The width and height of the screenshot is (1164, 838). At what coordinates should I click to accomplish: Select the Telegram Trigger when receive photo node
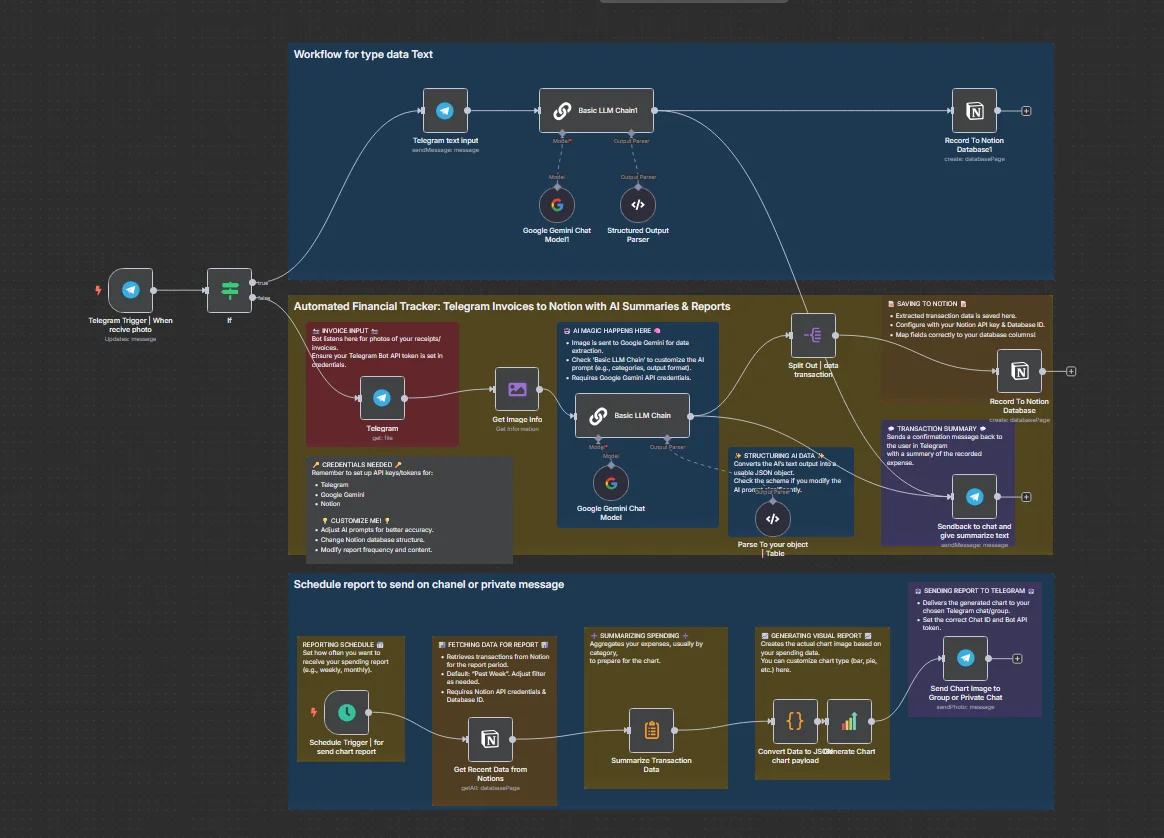click(x=130, y=290)
